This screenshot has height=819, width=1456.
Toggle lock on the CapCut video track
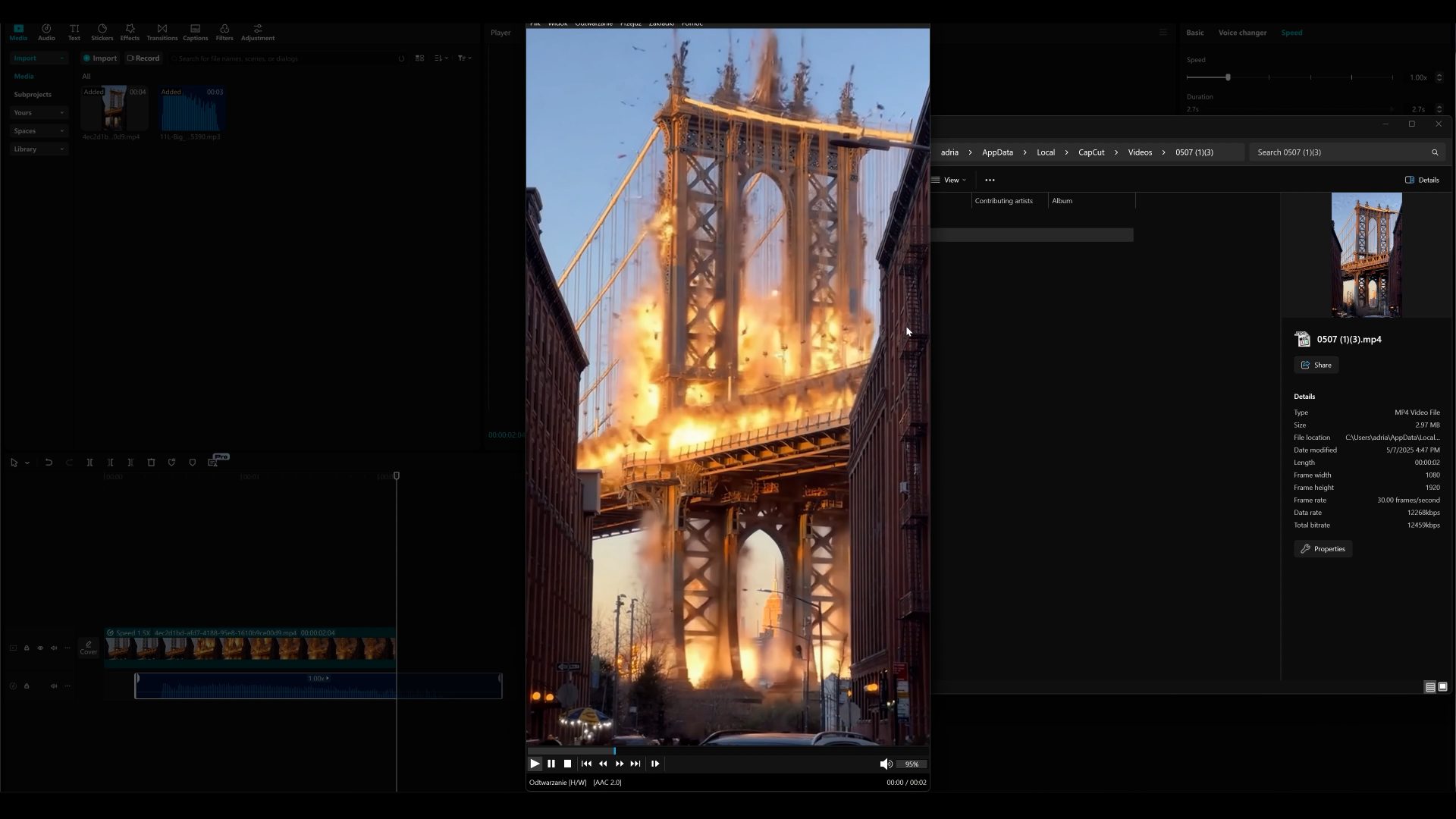(x=27, y=648)
